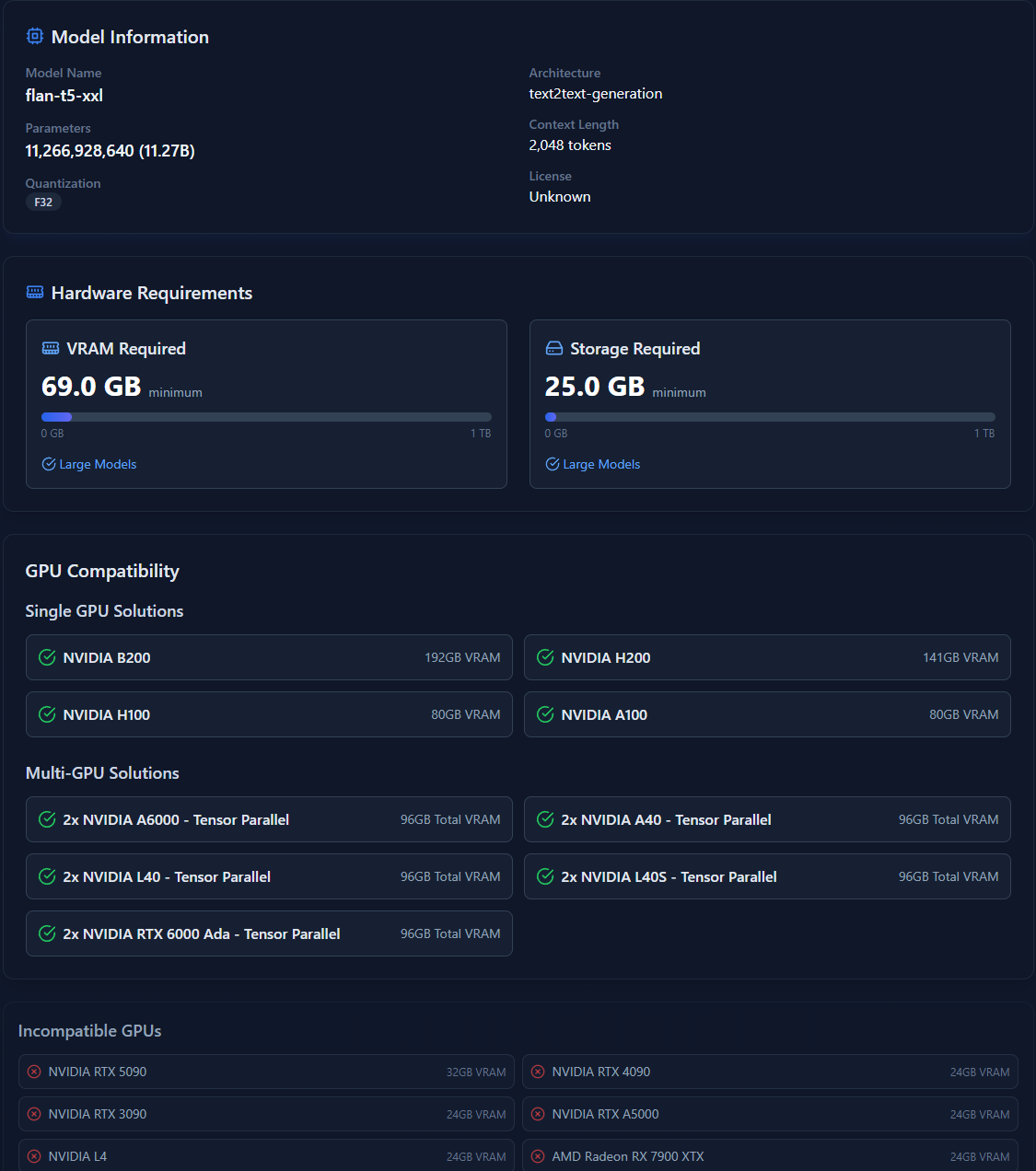Viewport: 1036px width, 1171px height.
Task: Click the F32 quantization badge
Action: [43, 202]
